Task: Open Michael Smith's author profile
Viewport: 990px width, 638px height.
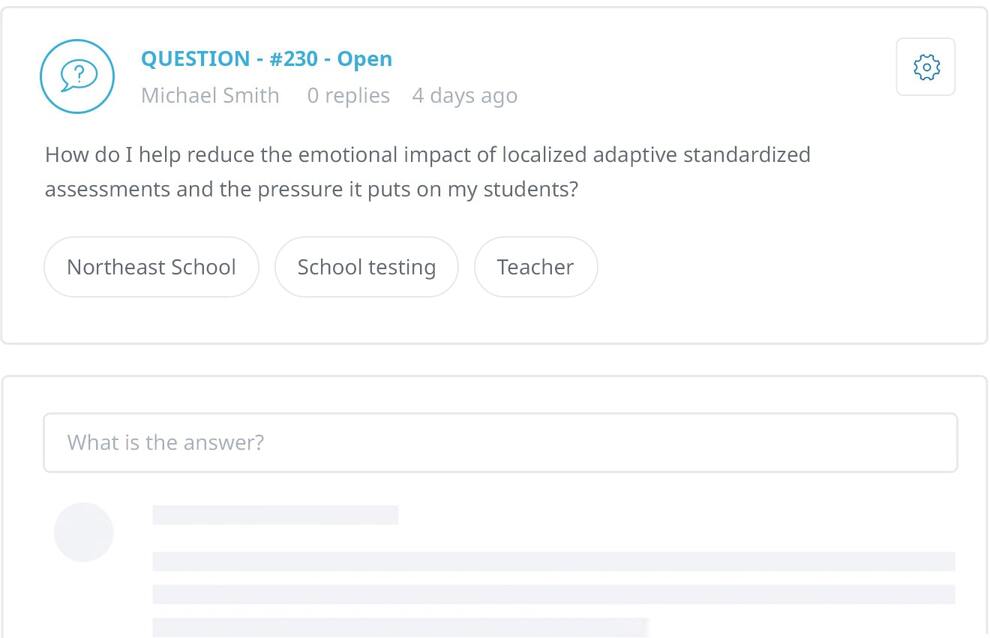Action: [210, 96]
